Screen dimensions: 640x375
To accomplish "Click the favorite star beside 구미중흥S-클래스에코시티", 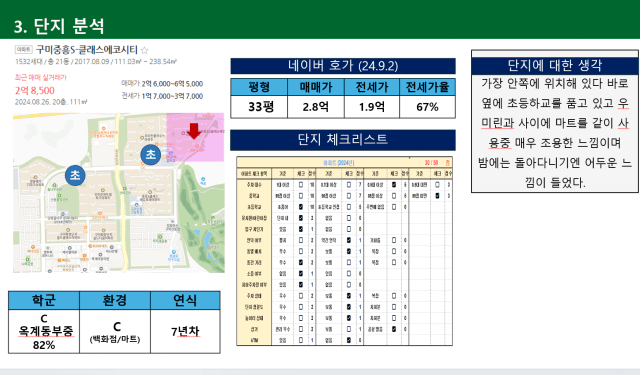I will click(144, 50).
